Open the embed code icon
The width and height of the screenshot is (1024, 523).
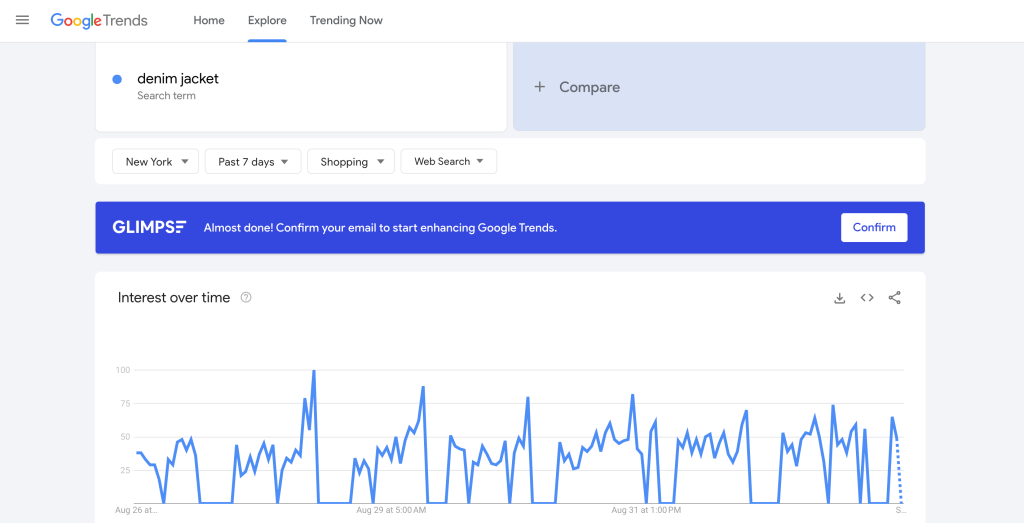point(867,298)
